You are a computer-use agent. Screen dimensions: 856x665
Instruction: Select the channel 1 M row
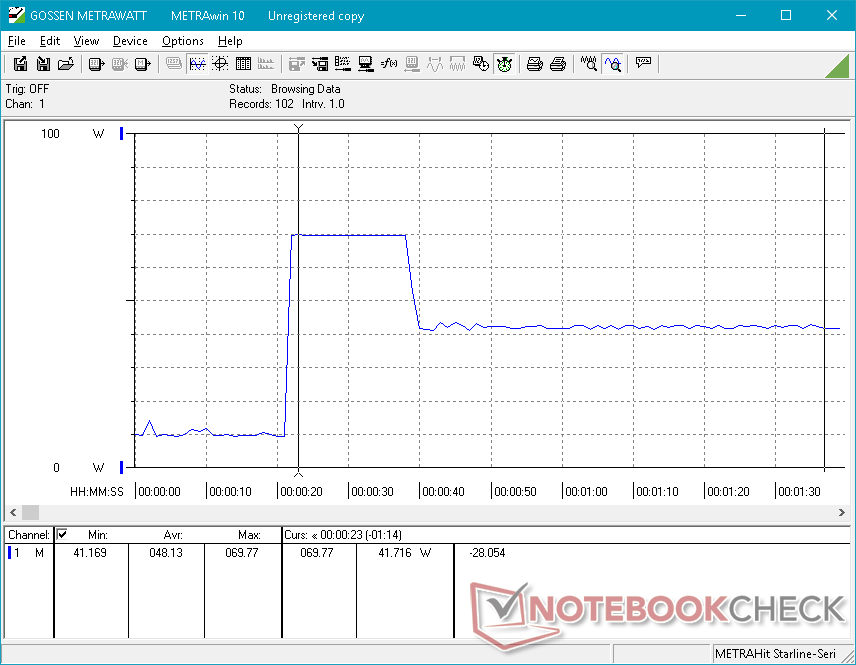[28, 553]
